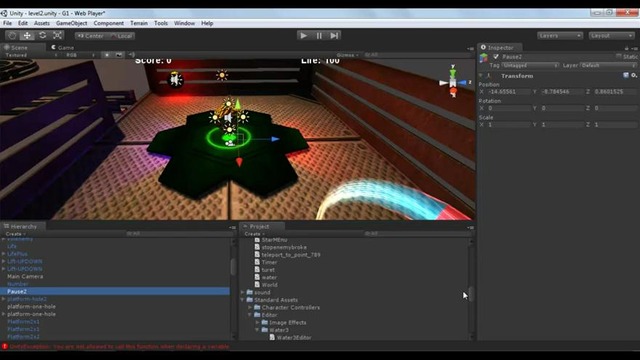Open the GameObject menu
Viewport: 640px width, 360px height.
point(71,23)
